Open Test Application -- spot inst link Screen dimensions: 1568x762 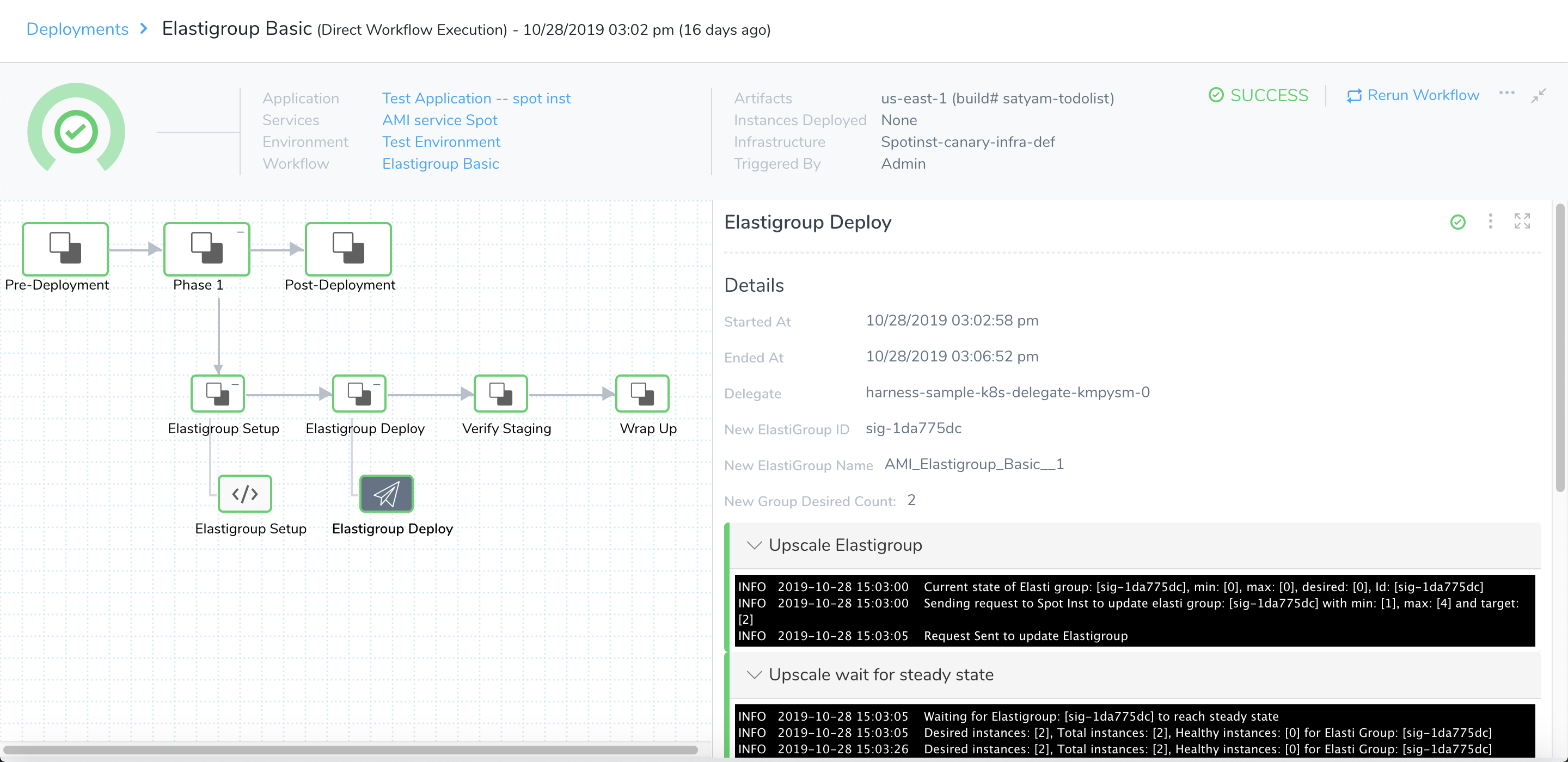476,98
